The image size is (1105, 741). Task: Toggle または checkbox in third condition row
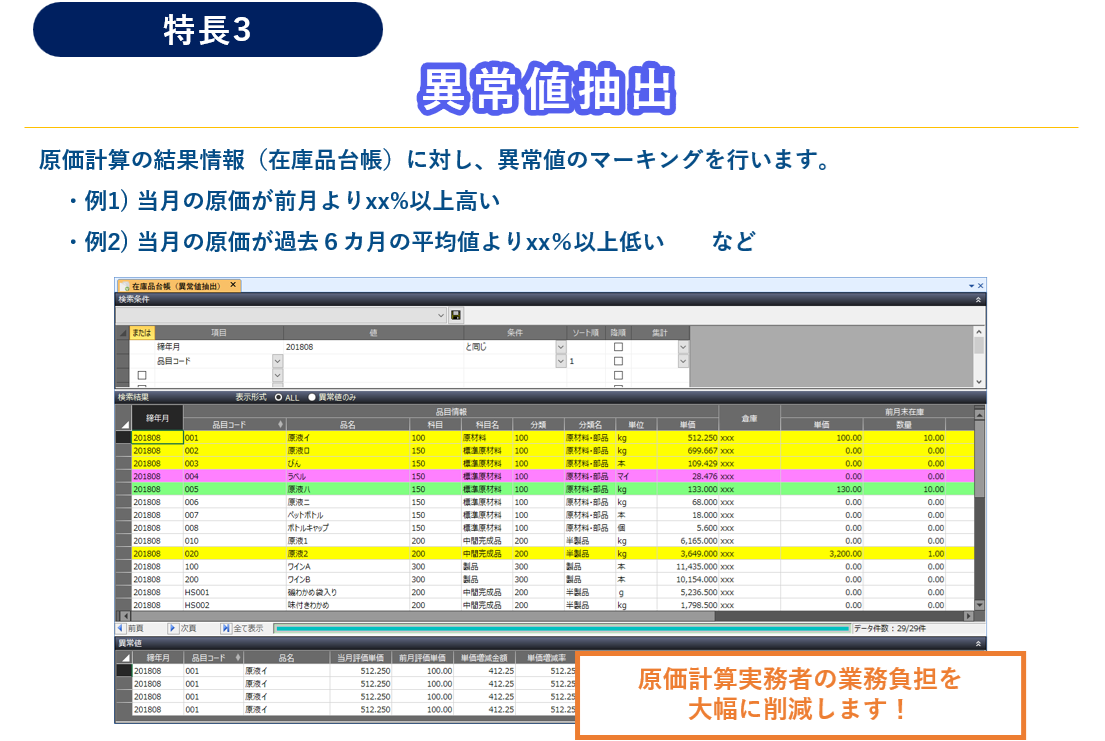tap(142, 375)
